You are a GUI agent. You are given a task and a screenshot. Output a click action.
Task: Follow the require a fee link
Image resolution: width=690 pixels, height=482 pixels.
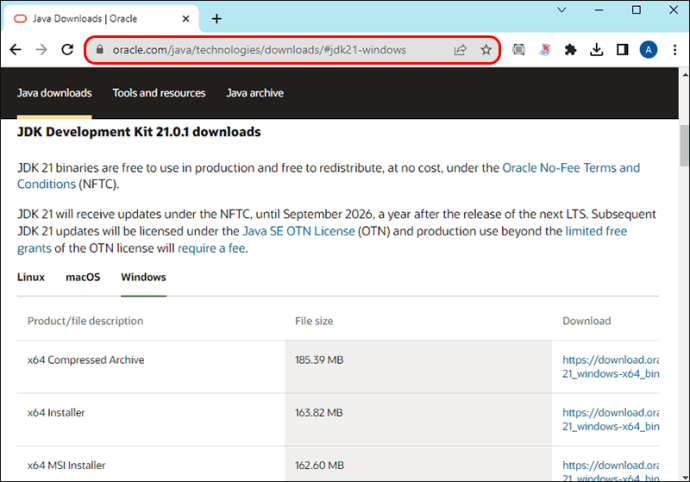pyautogui.click(x=211, y=248)
